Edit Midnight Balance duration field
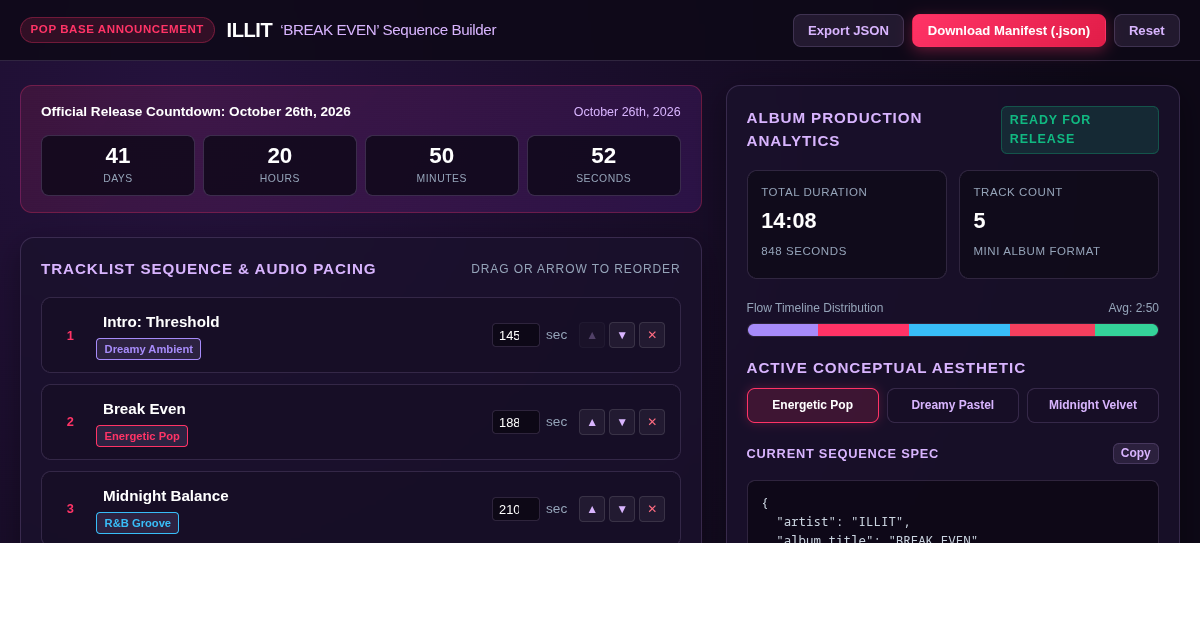This screenshot has width=1200, height=630. 516,509
